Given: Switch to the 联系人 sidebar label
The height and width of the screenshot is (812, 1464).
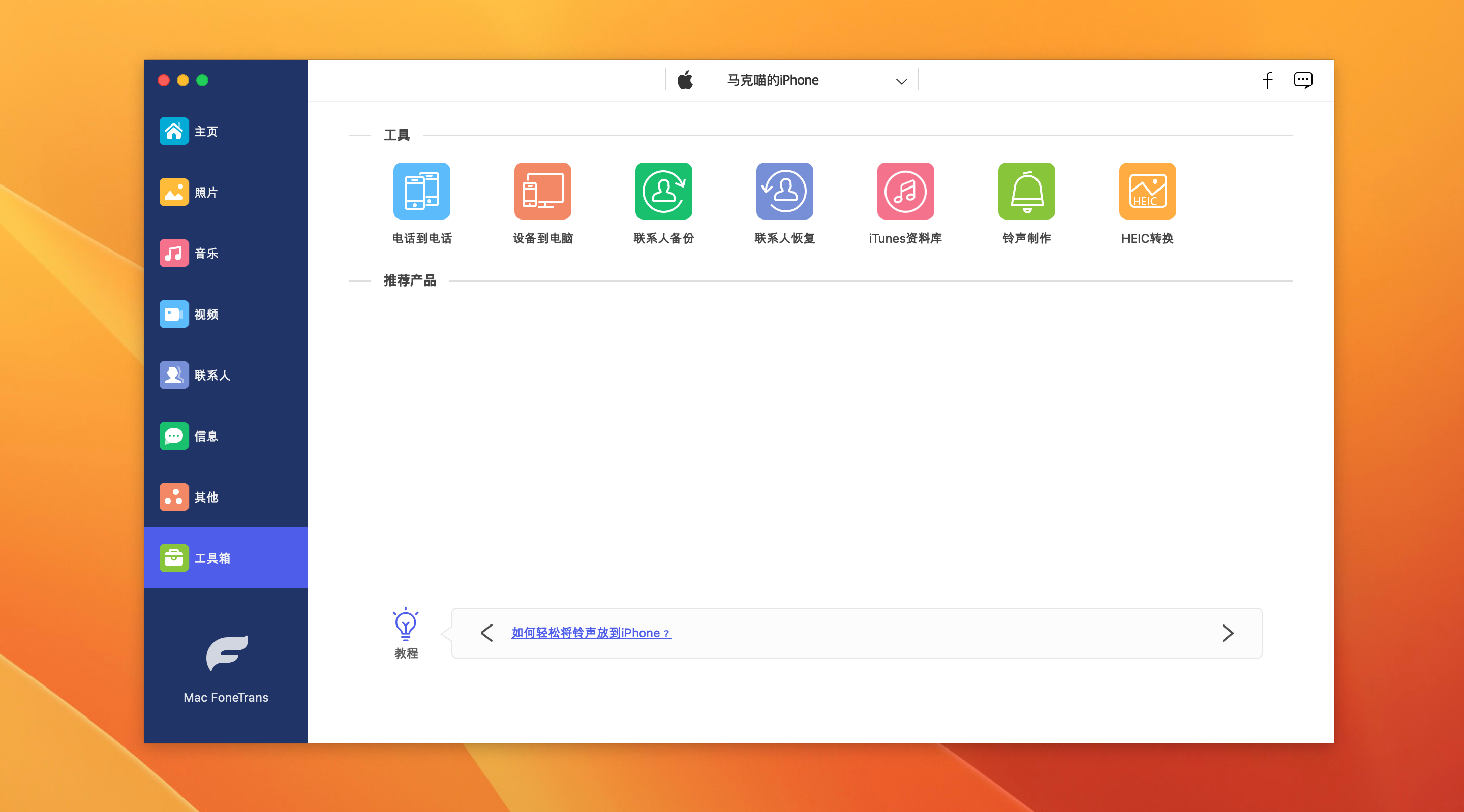Looking at the screenshot, I should 212,375.
